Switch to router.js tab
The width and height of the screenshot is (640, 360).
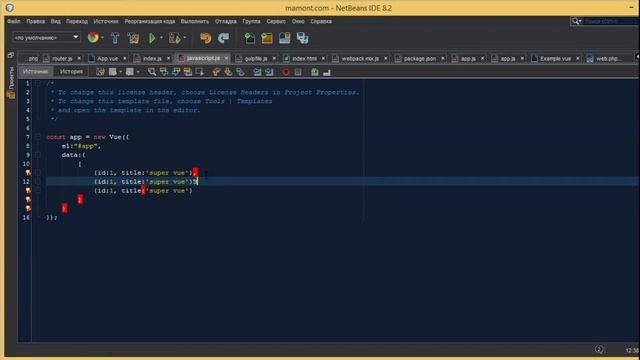click(62, 59)
